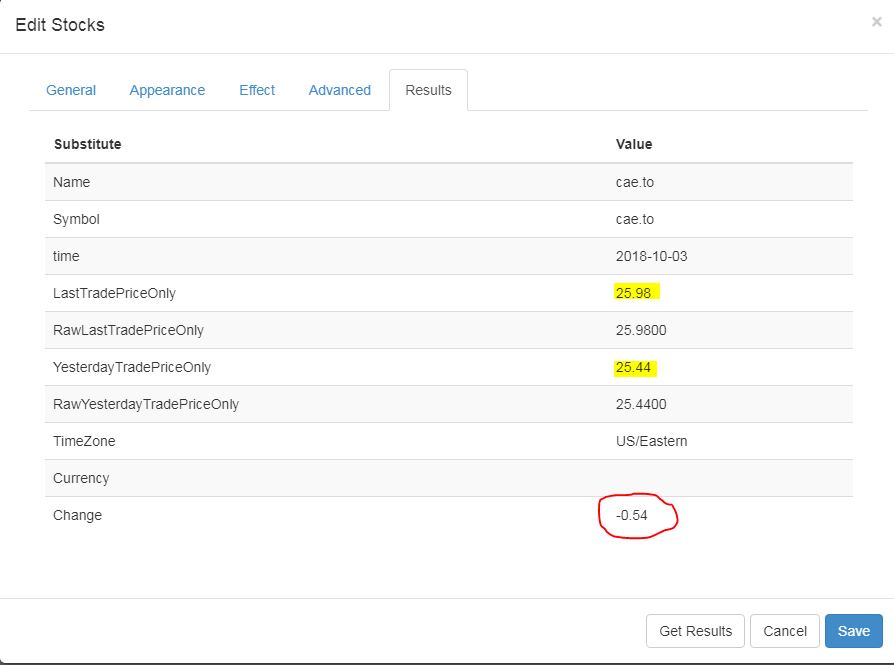Open the Appearance tab
This screenshot has height=665, width=894.
(x=167, y=90)
